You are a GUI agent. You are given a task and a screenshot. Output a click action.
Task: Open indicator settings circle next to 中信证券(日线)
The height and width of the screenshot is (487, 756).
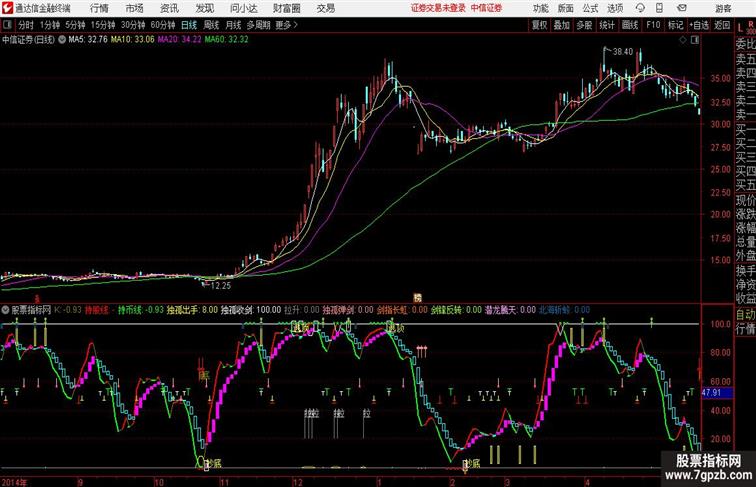pos(62,40)
